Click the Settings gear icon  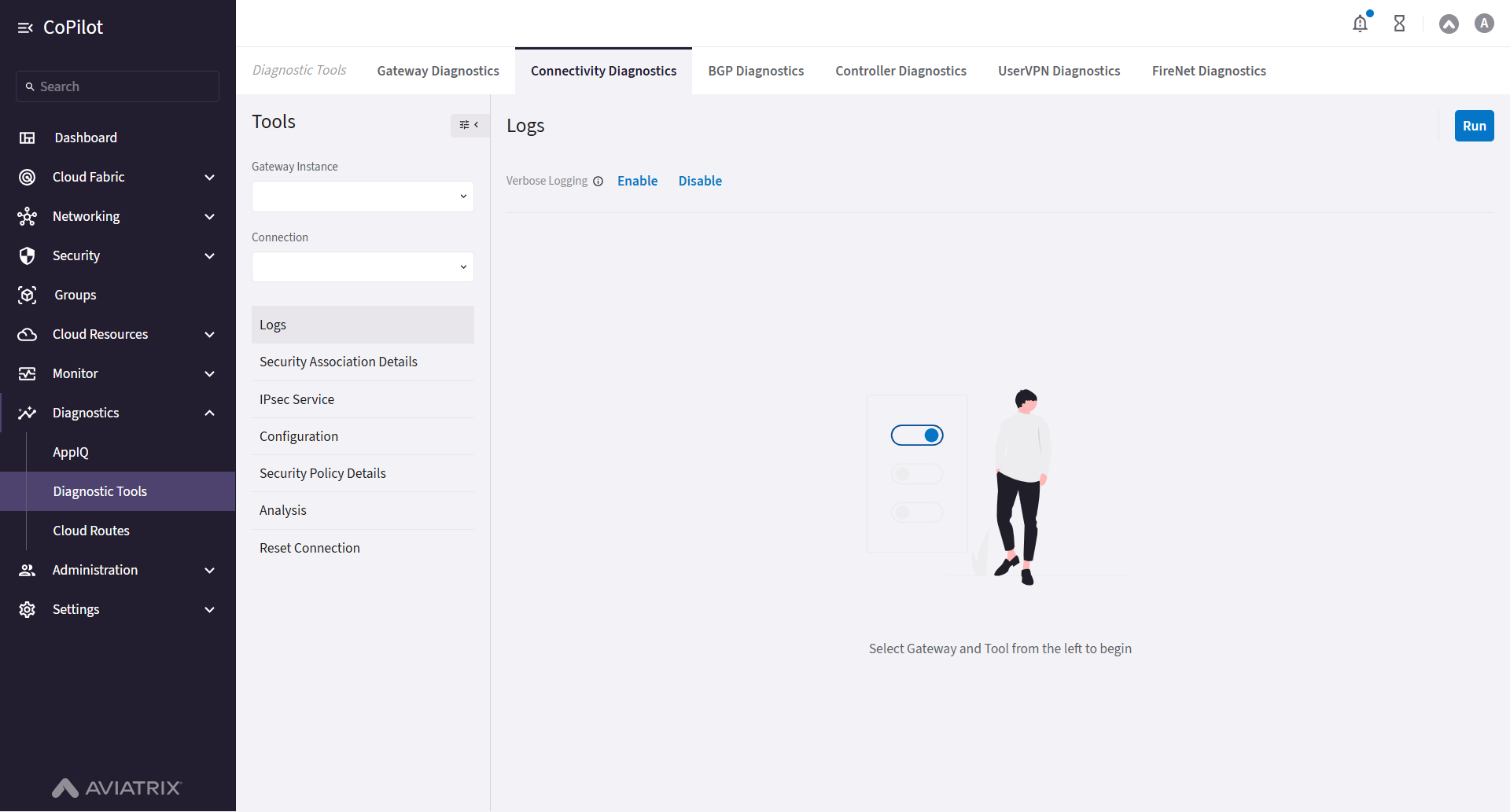[28, 609]
